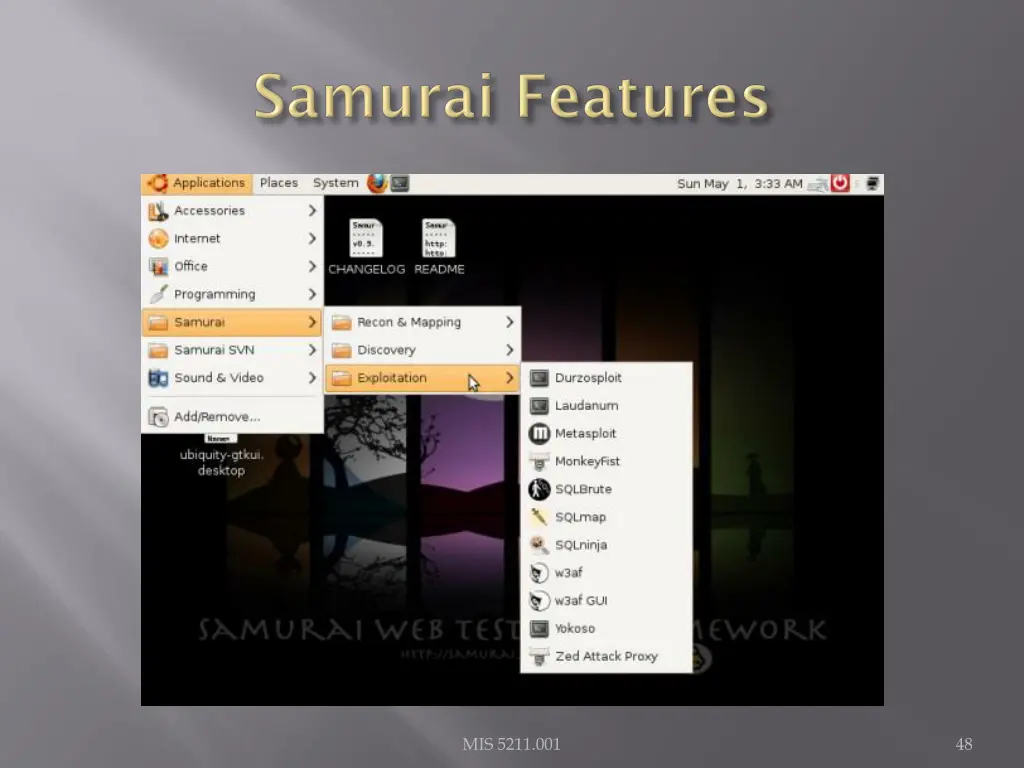Click the display icon at panel's right end
Image resolution: width=1024 pixels, height=768 pixels.
[872, 184]
